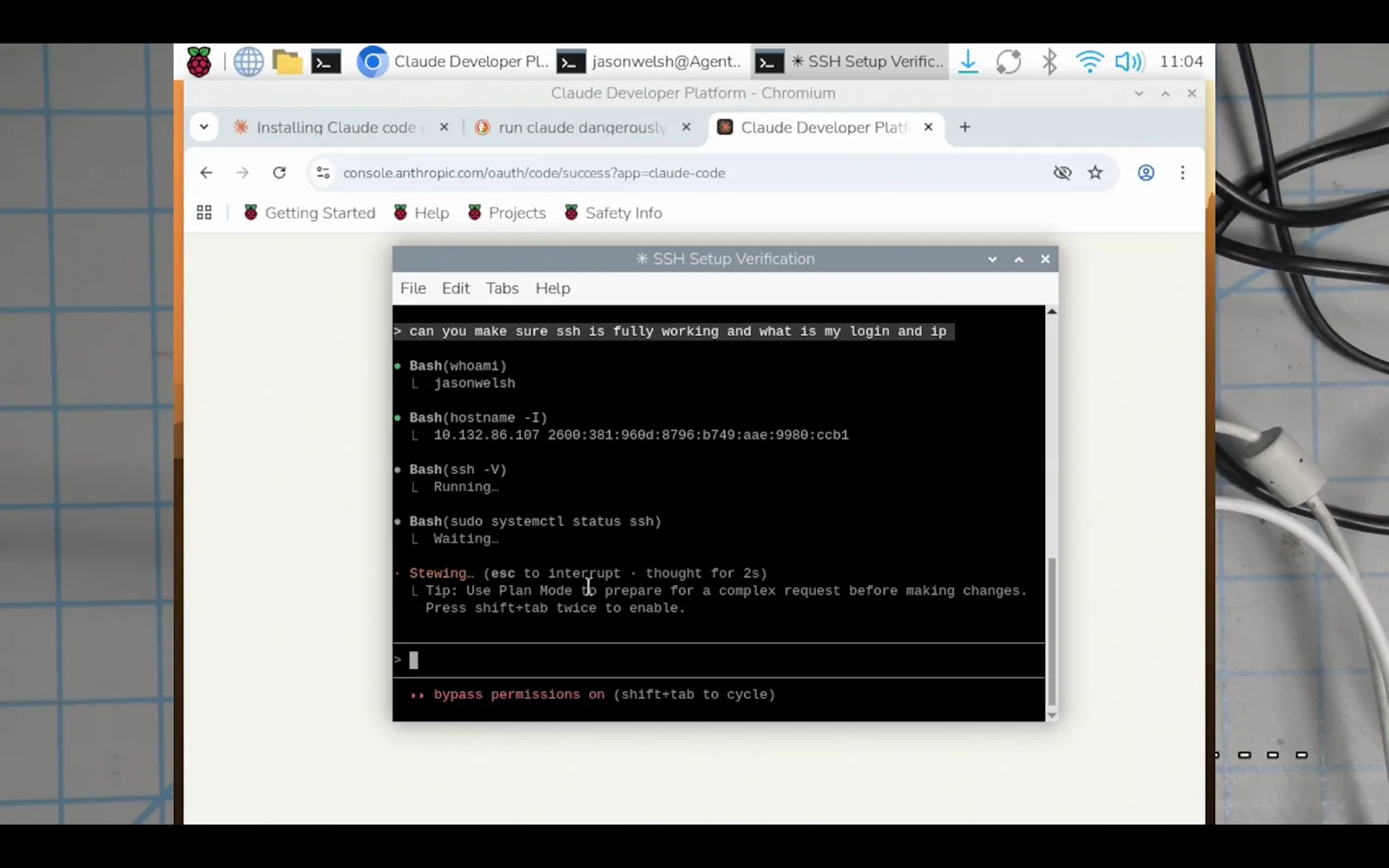Open the Safety Info bookmark
The width and height of the screenshot is (1389, 868).
613,213
